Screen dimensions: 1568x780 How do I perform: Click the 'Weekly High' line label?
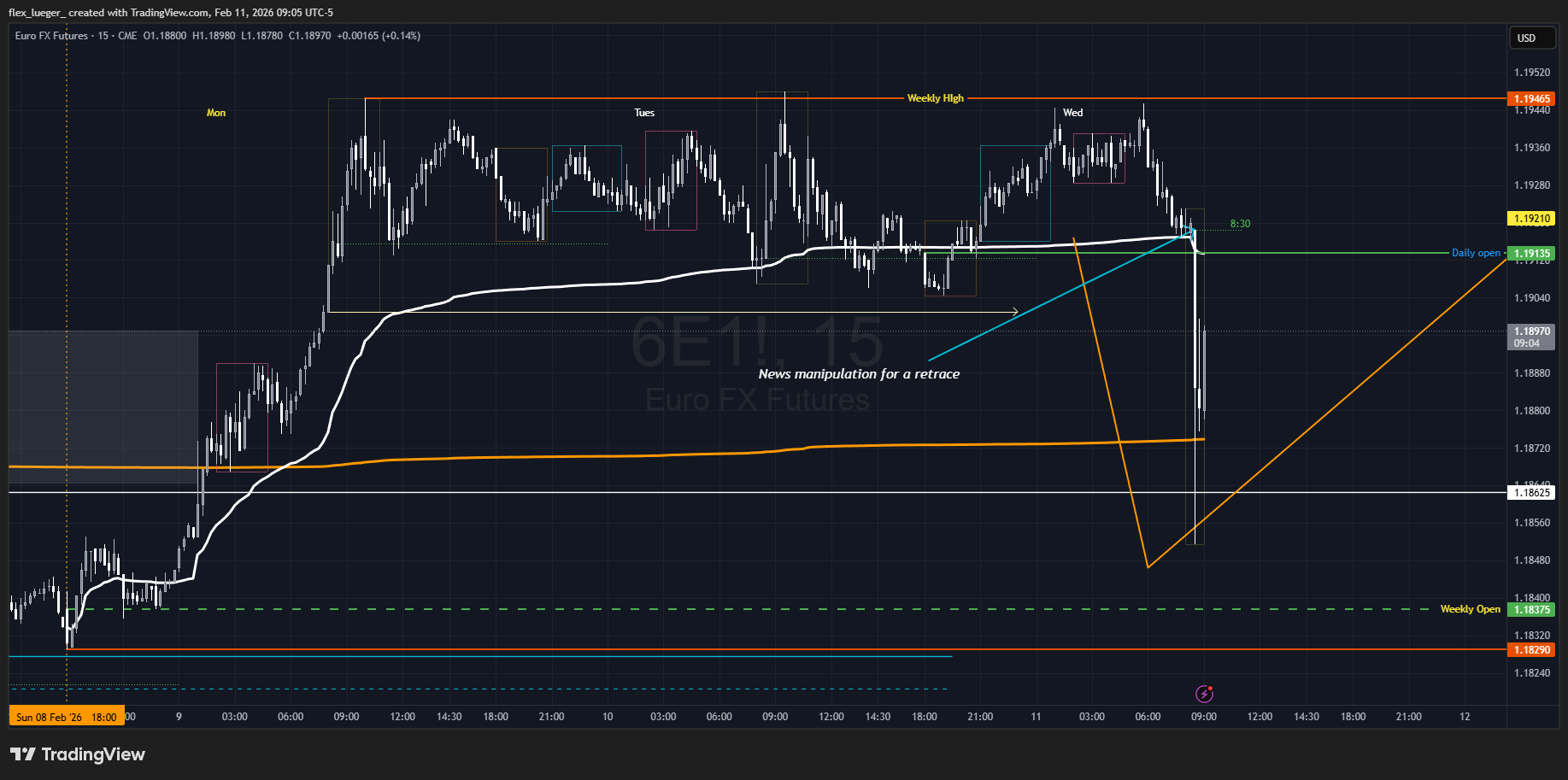coord(935,98)
